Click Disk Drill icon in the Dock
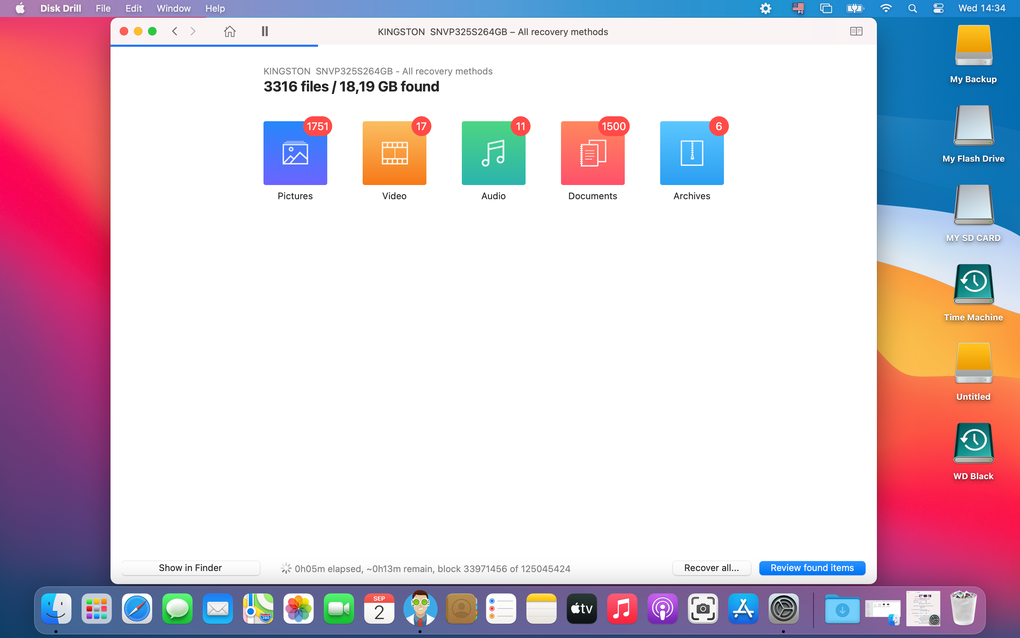 (420, 608)
